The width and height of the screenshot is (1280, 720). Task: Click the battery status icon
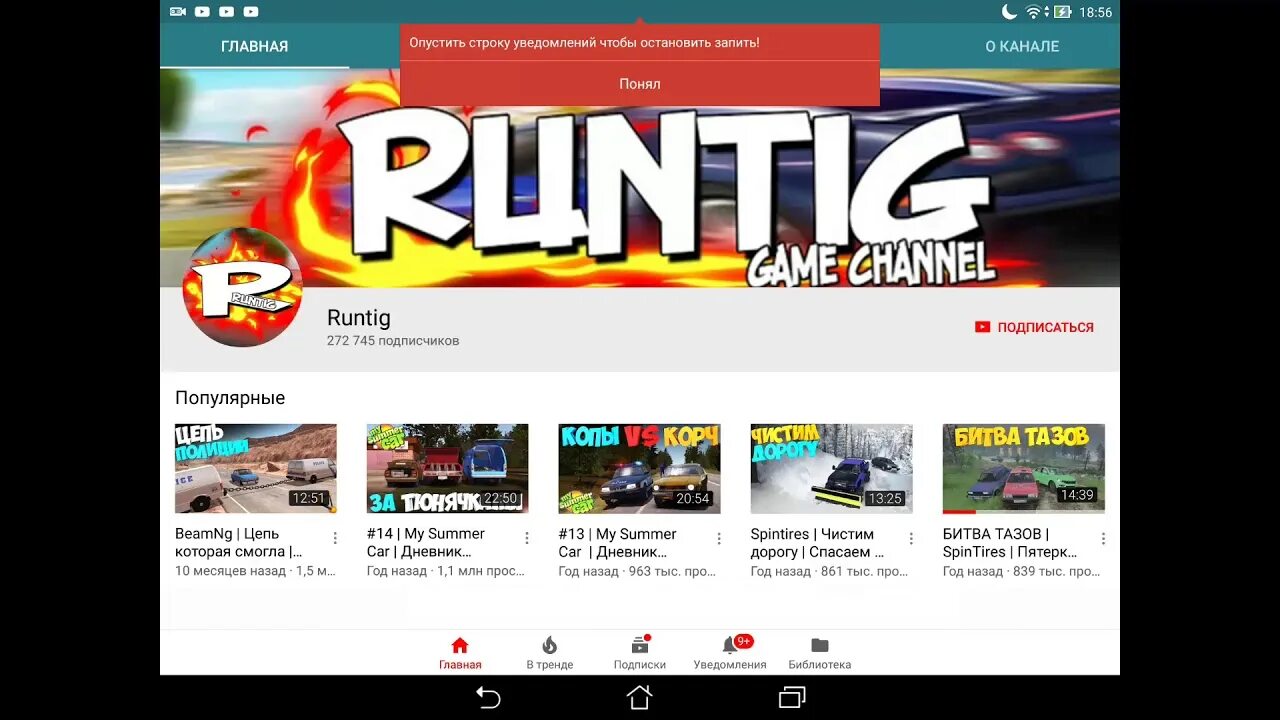click(x=1061, y=12)
